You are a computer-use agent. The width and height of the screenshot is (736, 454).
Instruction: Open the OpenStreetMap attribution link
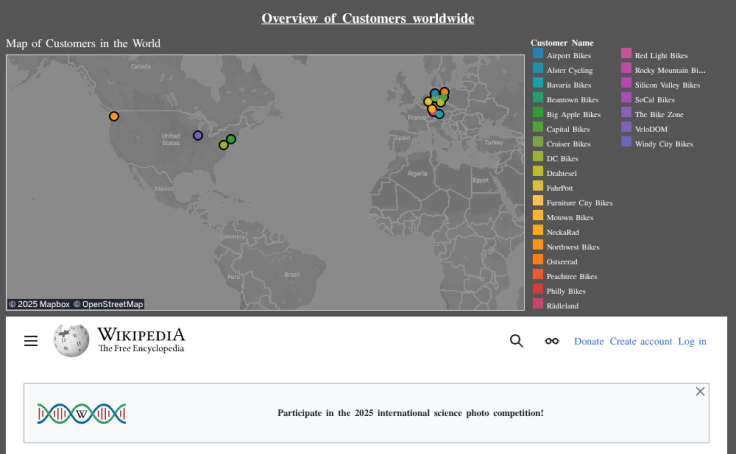pyautogui.click(x=112, y=304)
